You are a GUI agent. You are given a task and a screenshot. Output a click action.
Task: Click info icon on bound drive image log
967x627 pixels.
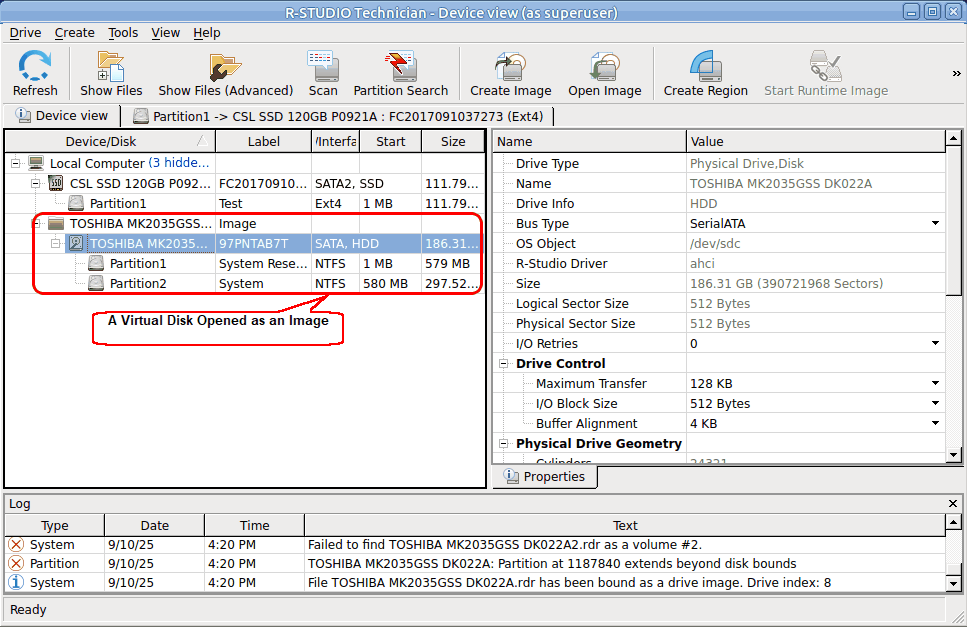[x=16, y=583]
